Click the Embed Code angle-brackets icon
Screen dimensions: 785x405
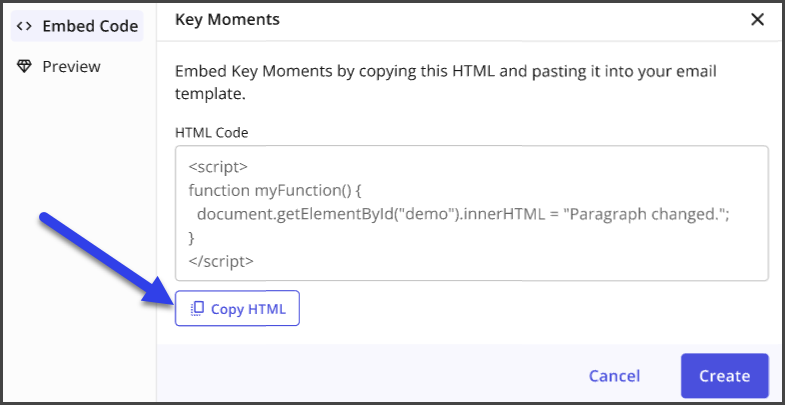[25, 26]
